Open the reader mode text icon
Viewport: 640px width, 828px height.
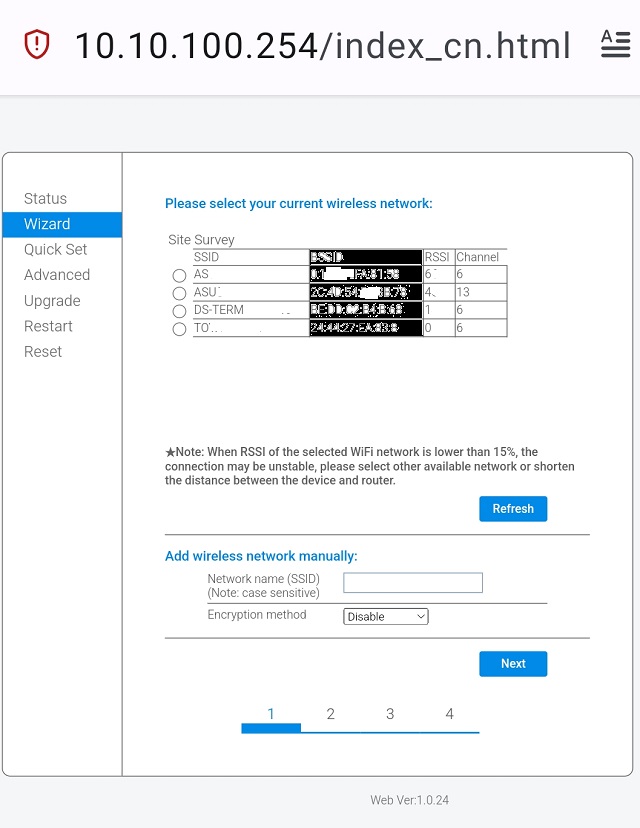(x=614, y=44)
